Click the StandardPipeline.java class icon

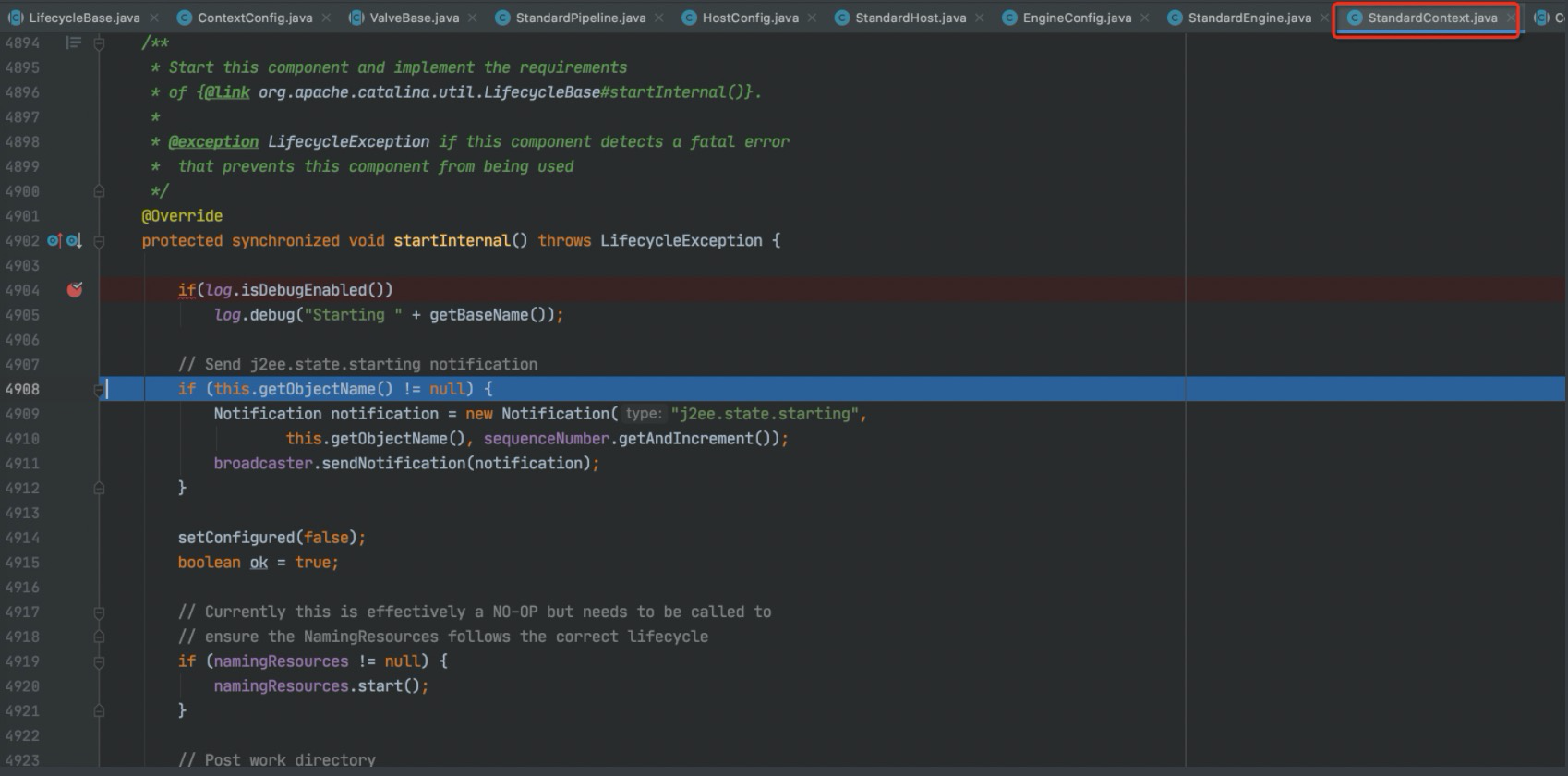502,18
